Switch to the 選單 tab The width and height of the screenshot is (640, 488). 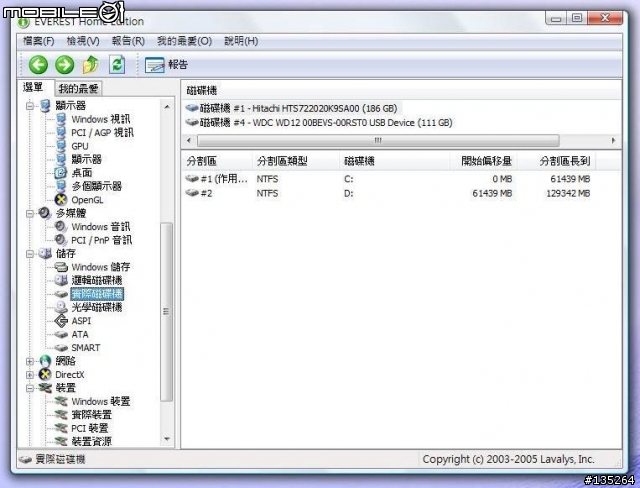click(33, 87)
